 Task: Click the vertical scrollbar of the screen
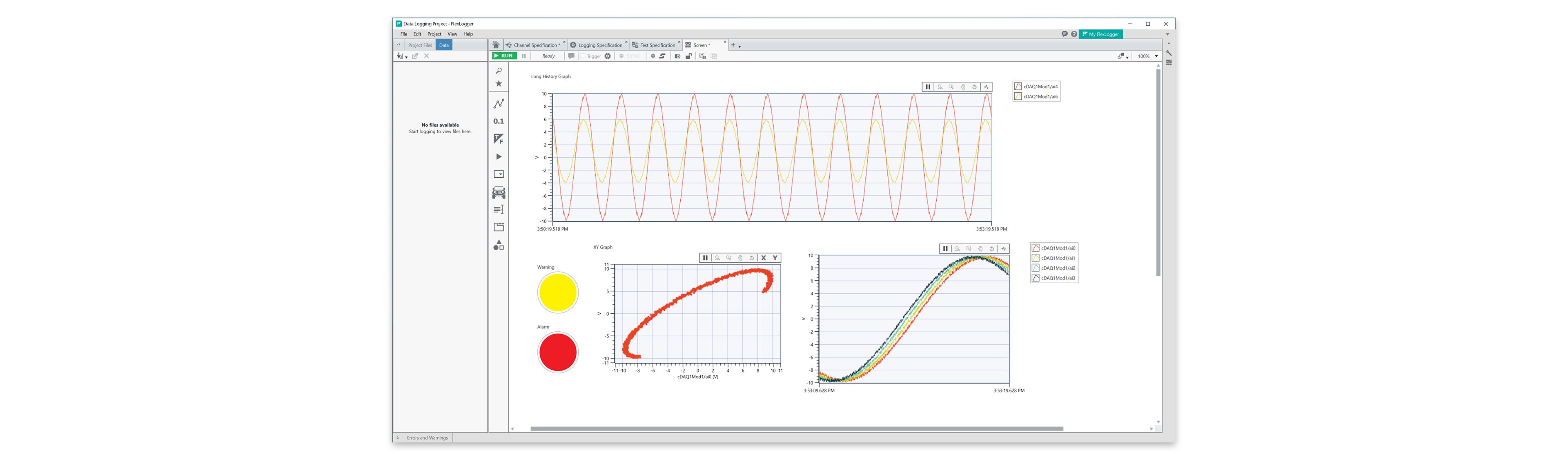click(1158, 172)
